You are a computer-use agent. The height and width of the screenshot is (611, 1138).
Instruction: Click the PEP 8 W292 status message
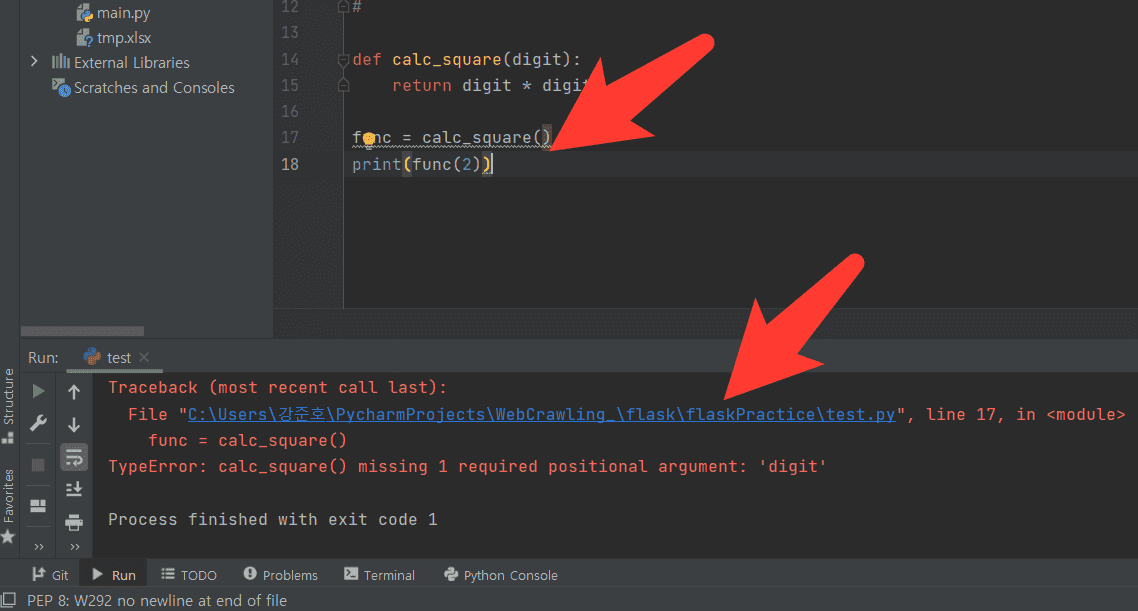pos(157,600)
